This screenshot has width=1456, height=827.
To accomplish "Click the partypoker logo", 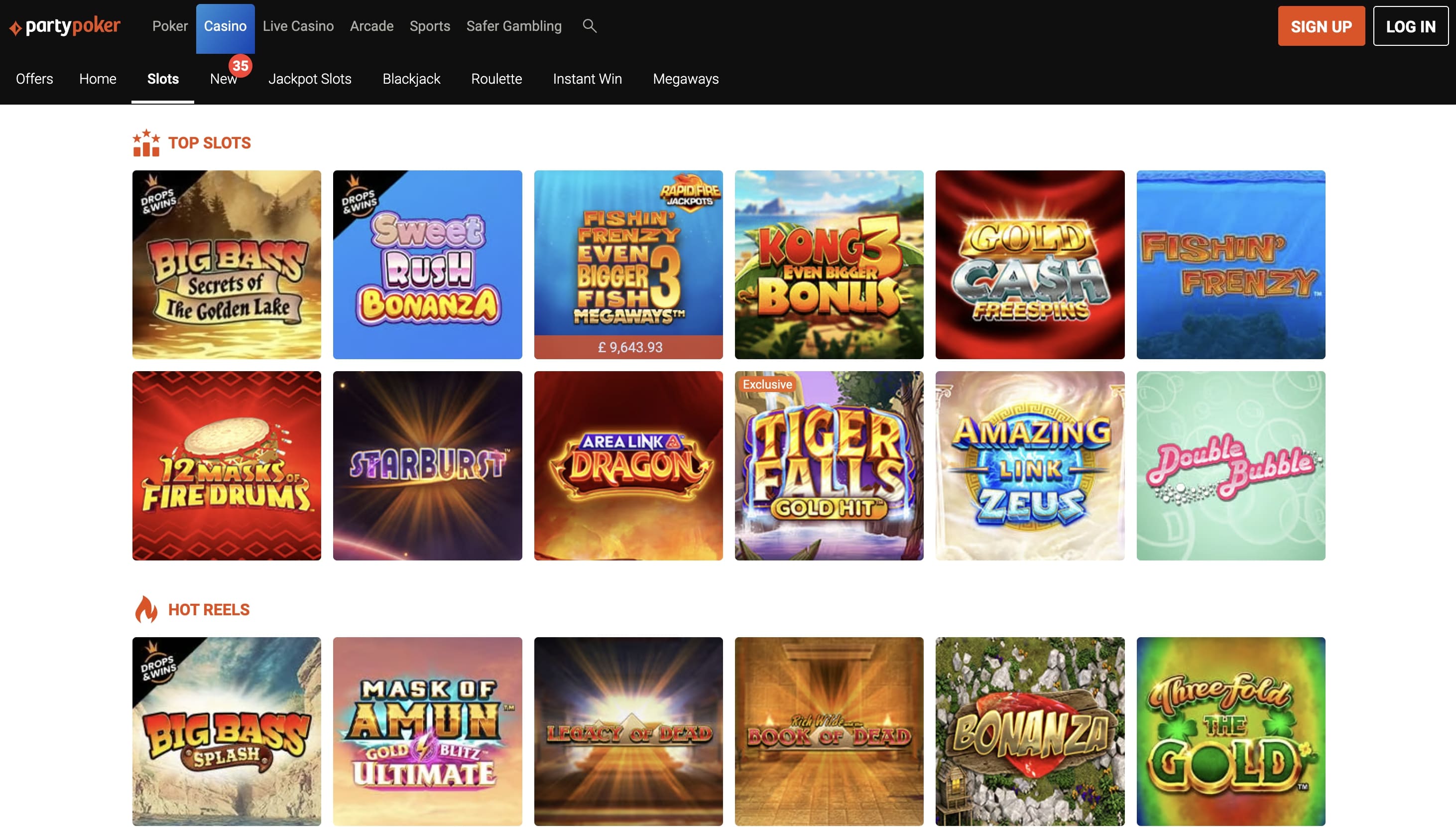I will [64, 25].
